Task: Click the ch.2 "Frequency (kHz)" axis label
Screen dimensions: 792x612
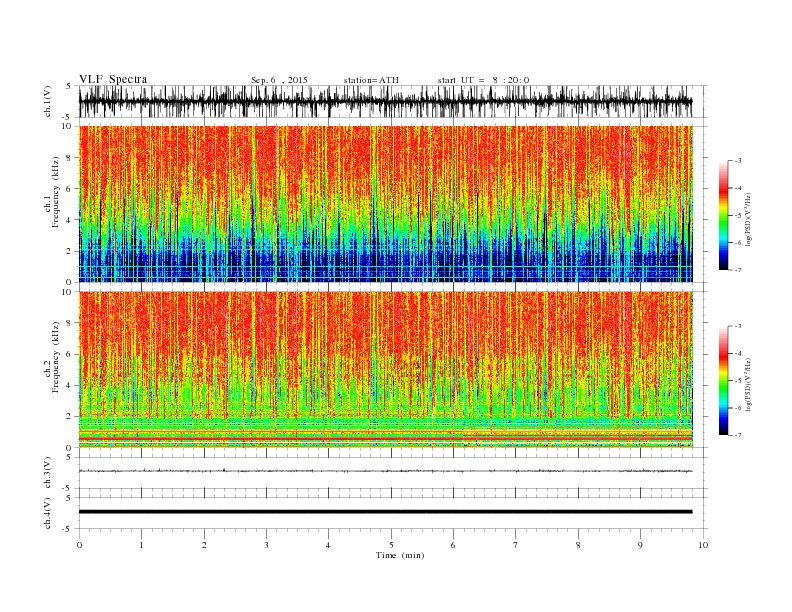Action: [x=55, y=357]
